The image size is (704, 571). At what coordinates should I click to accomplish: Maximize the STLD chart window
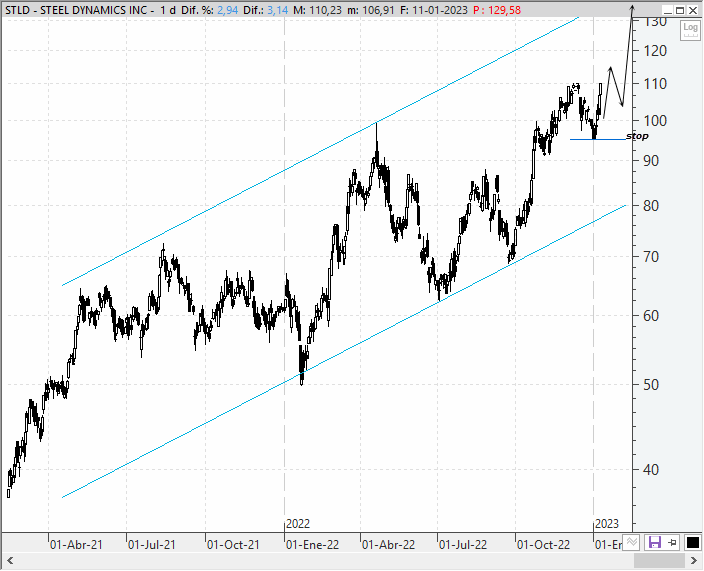tap(681, 10)
